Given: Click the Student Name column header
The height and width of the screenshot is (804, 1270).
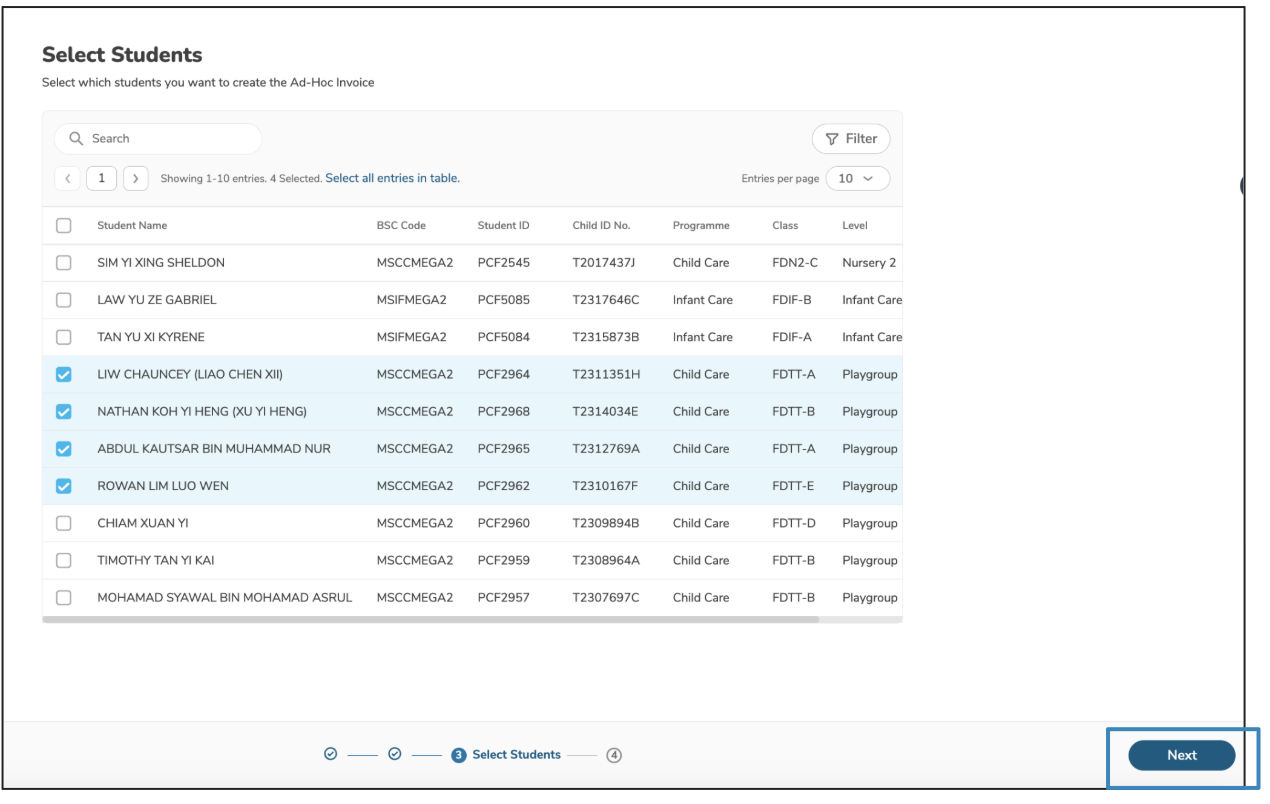Looking at the screenshot, I should click(132, 226).
